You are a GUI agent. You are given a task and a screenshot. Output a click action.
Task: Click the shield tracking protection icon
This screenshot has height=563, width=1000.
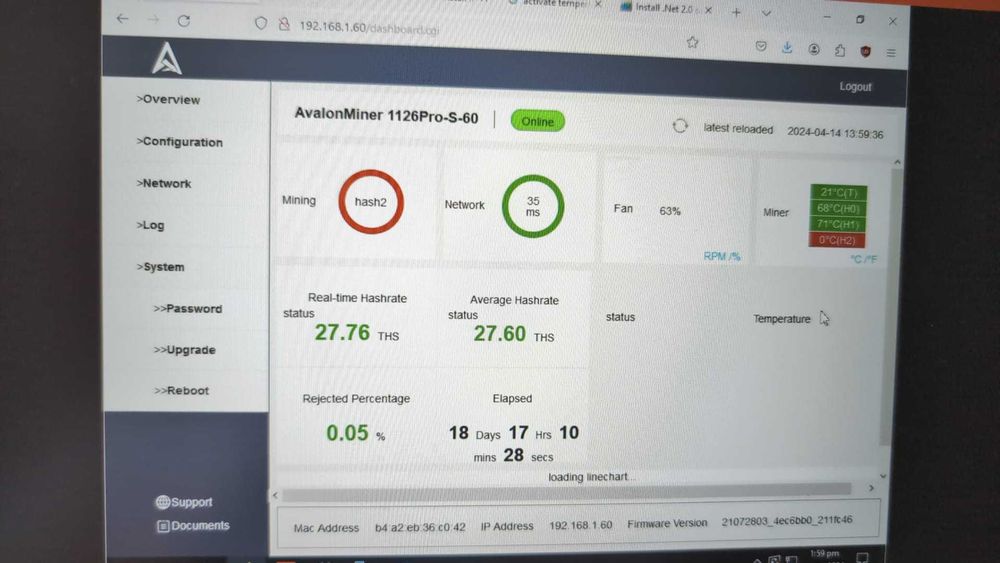click(x=261, y=24)
